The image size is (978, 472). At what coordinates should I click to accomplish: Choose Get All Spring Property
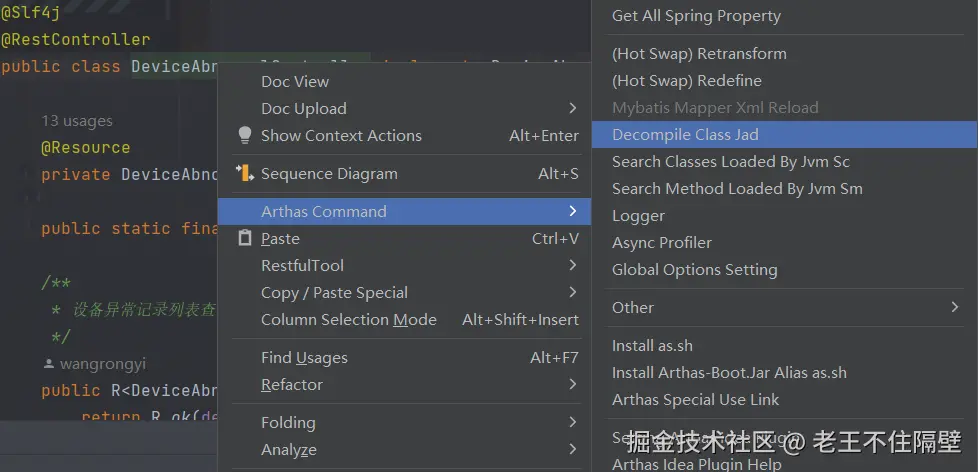tap(696, 15)
